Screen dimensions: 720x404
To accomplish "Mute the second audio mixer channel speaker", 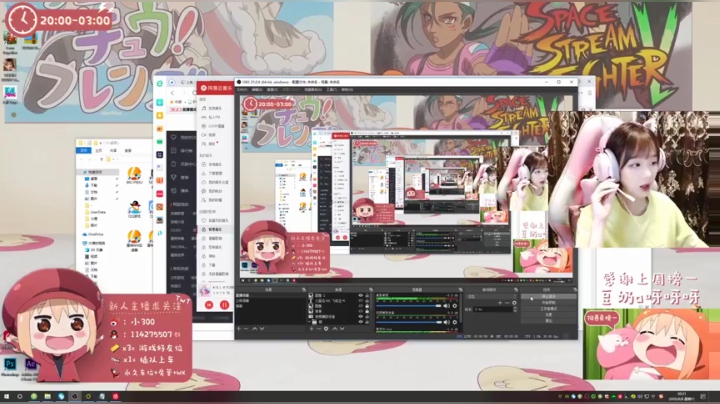I will [x=446, y=322].
